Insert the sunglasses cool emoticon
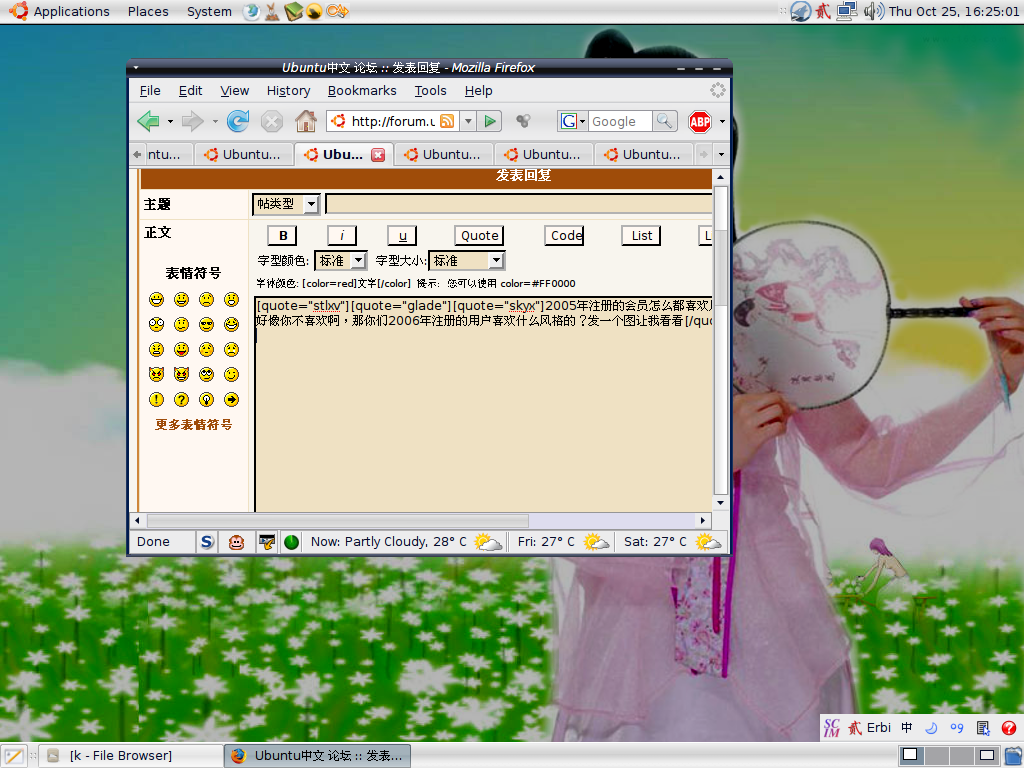 pos(206,325)
